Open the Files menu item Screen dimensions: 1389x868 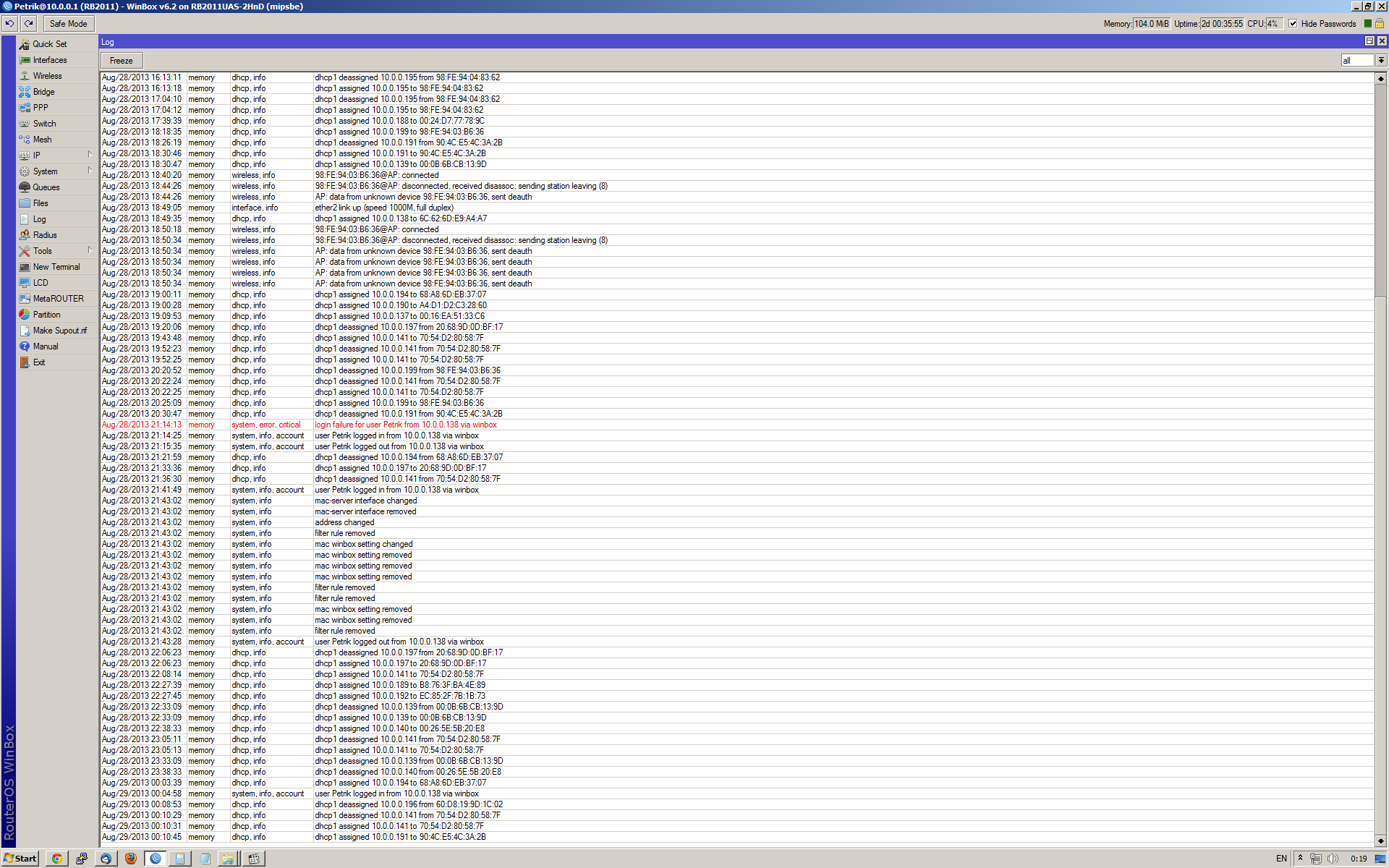pyautogui.click(x=41, y=203)
